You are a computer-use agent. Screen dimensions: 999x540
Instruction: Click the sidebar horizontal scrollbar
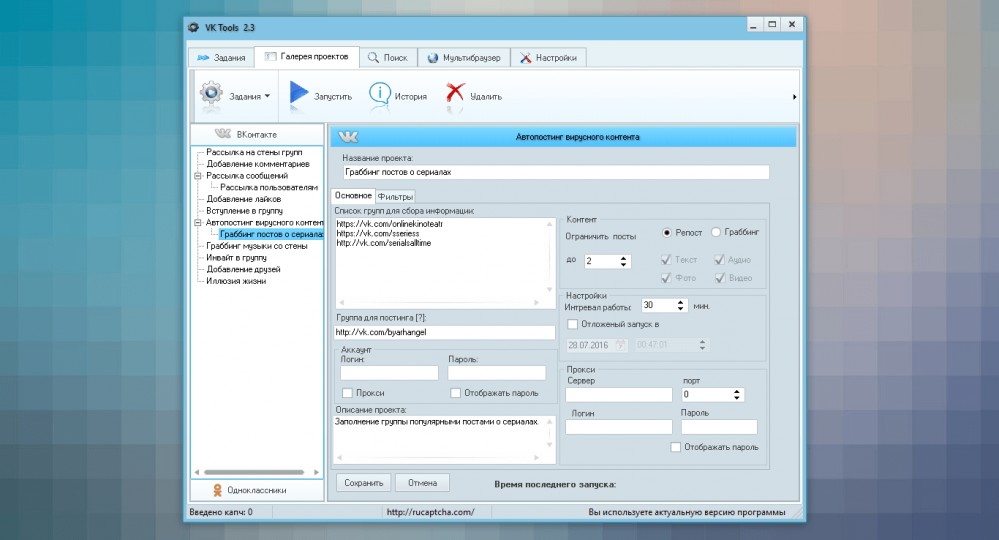pyautogui.click(x=256, y=472)
